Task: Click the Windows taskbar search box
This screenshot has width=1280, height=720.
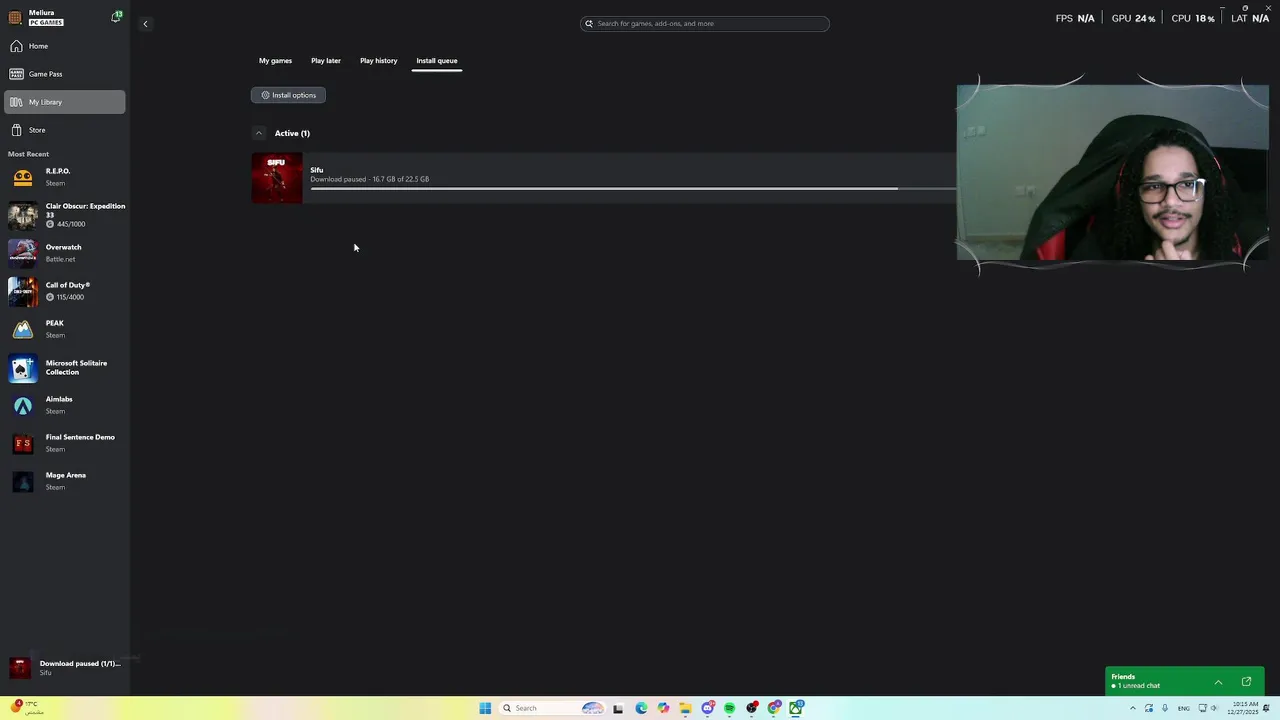Action: point(553,708)
